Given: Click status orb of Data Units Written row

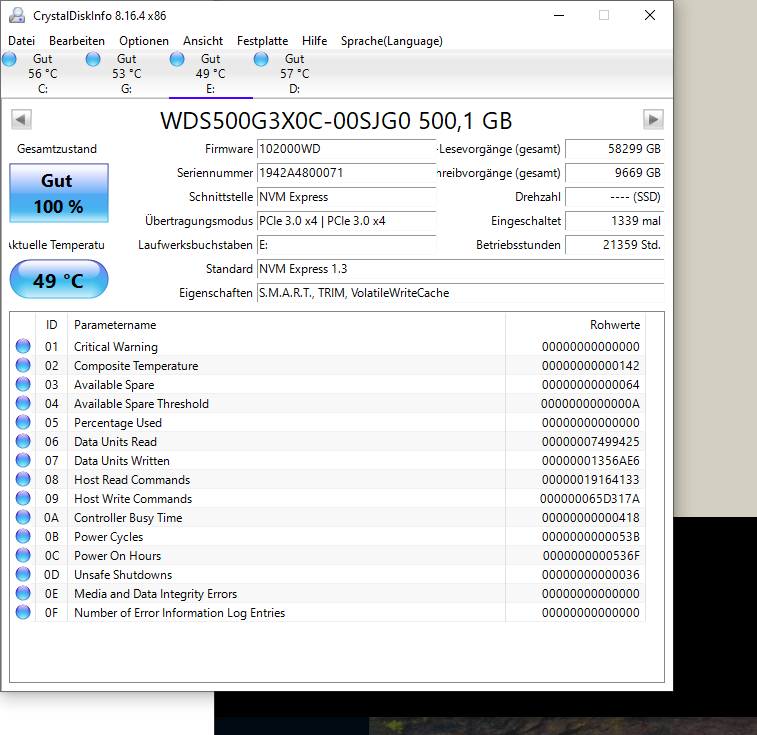Looking at the screenshot, I should tap(23, 460).
